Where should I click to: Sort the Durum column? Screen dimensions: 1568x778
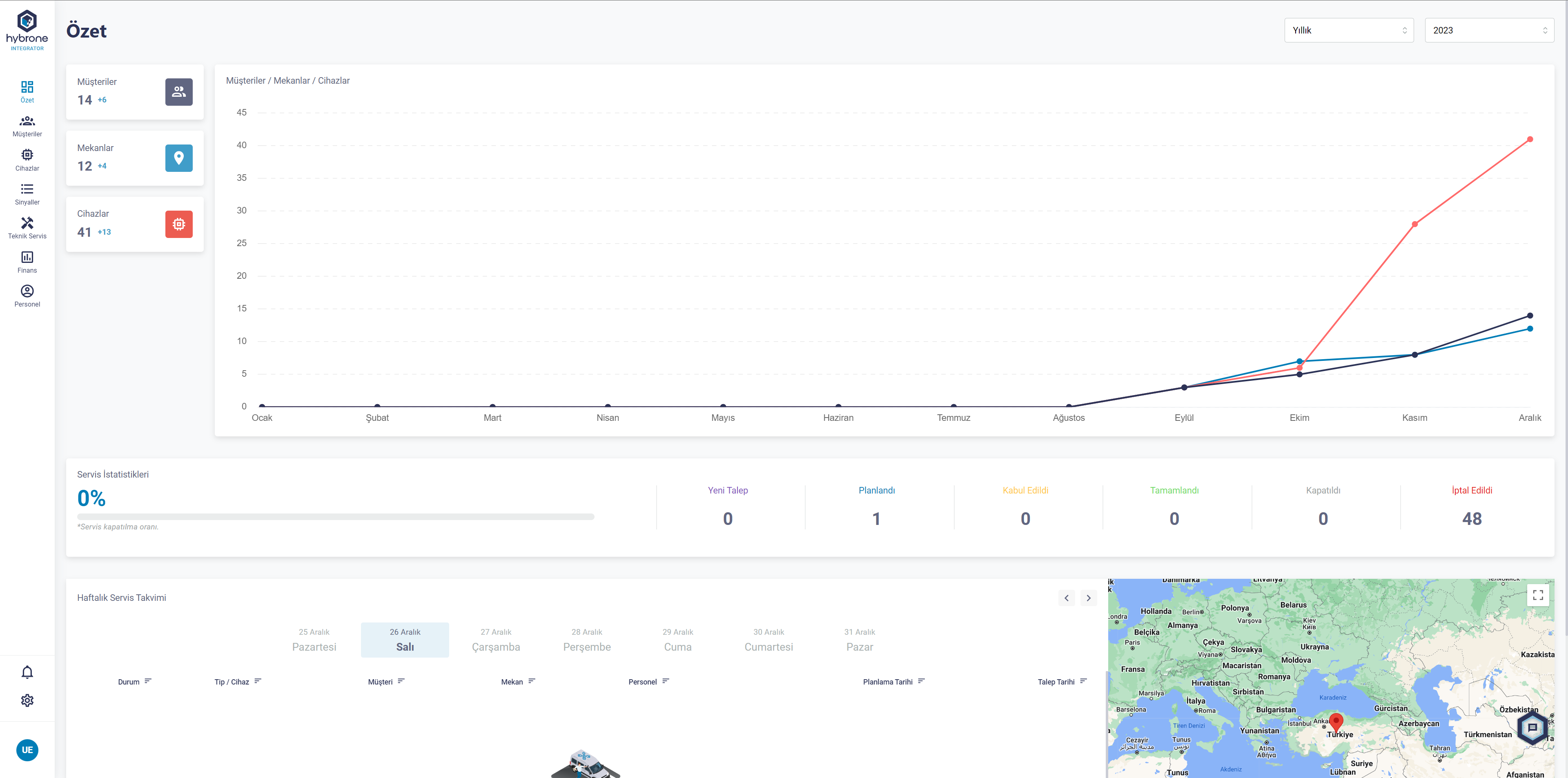click(x=148, y=681)
